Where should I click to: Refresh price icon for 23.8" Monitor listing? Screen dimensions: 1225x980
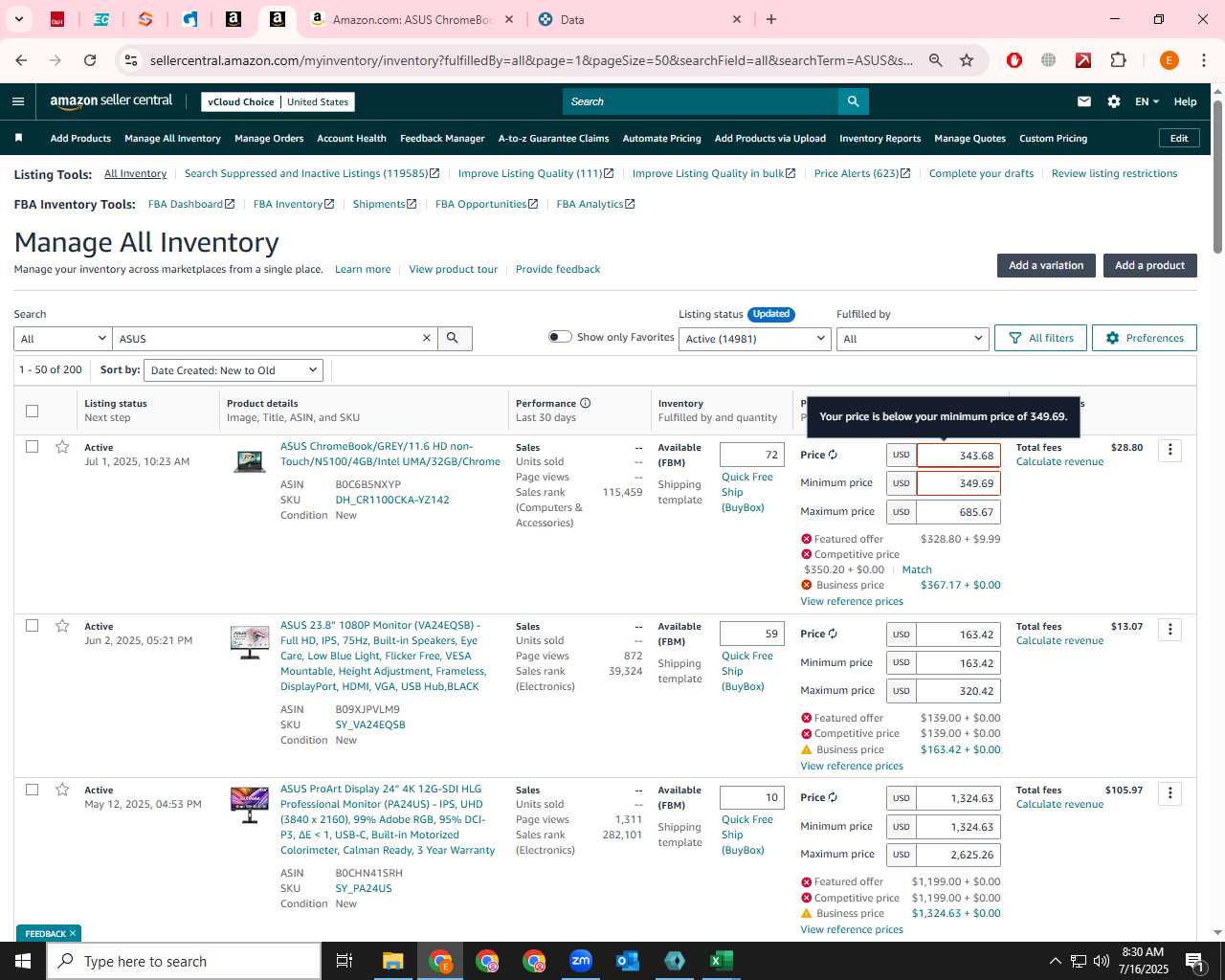[x=833, y=634]
